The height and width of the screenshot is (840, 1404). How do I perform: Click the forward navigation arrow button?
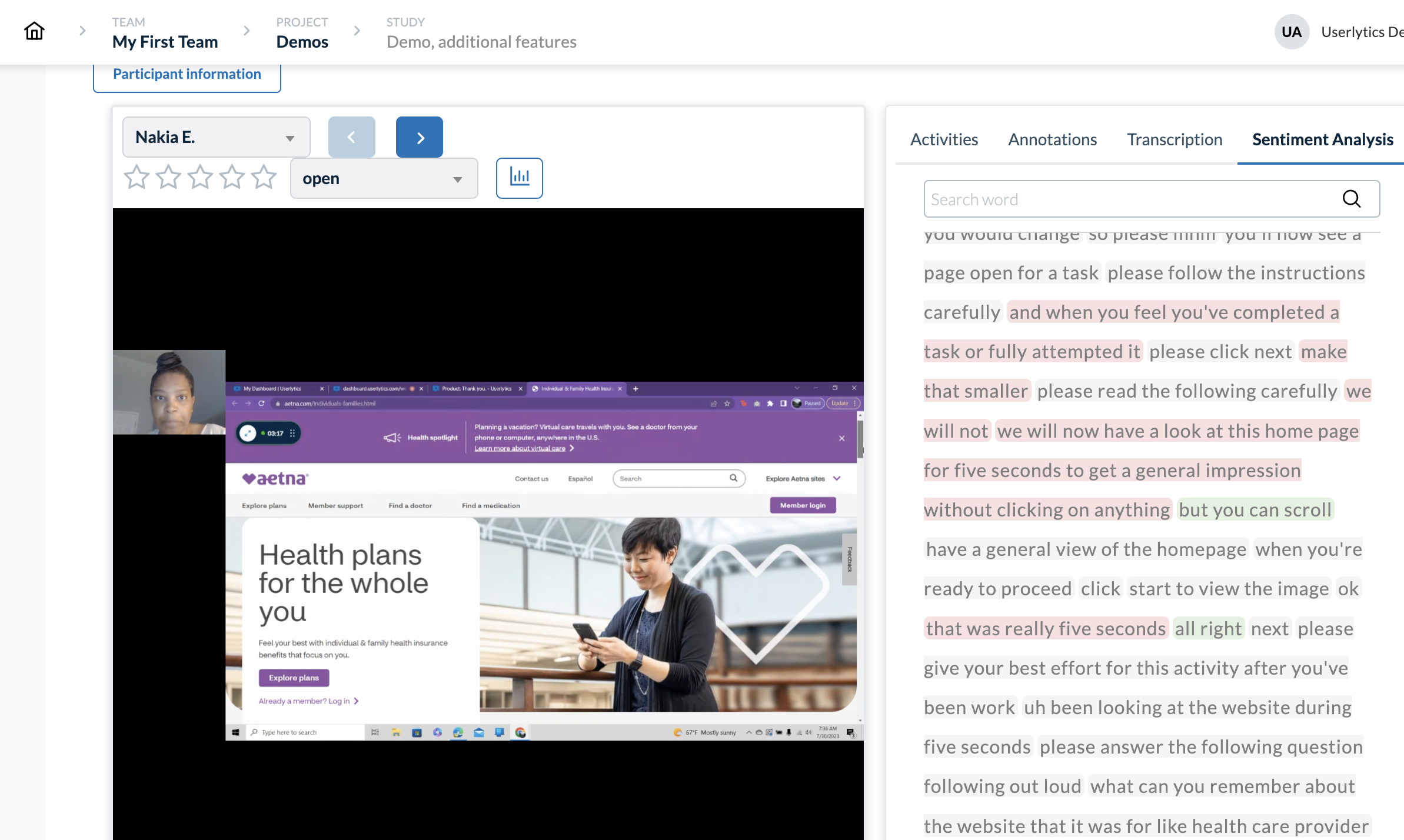click(x=420, y=137)
